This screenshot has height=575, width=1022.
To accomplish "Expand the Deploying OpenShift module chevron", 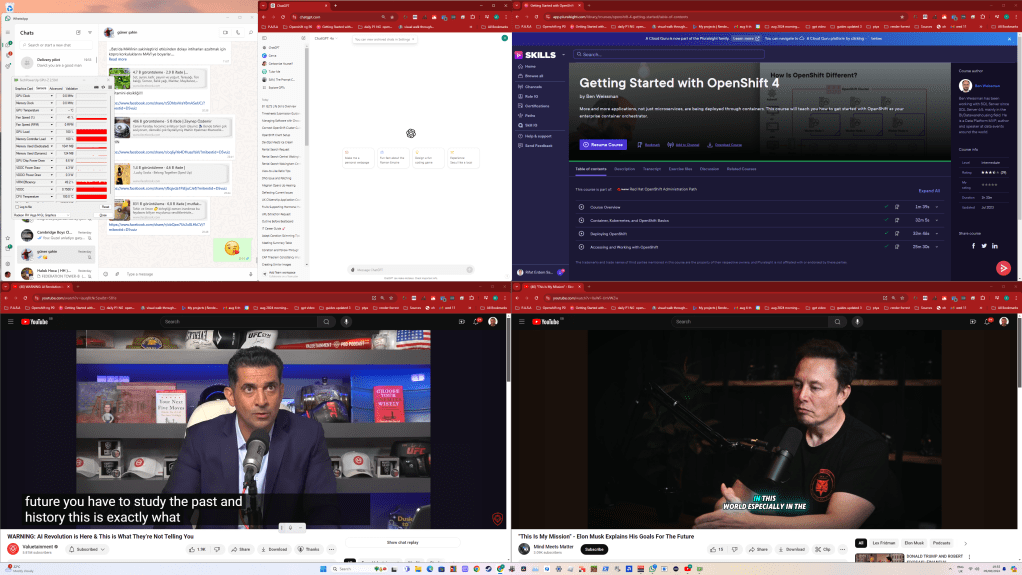I will tap(937, 233).
